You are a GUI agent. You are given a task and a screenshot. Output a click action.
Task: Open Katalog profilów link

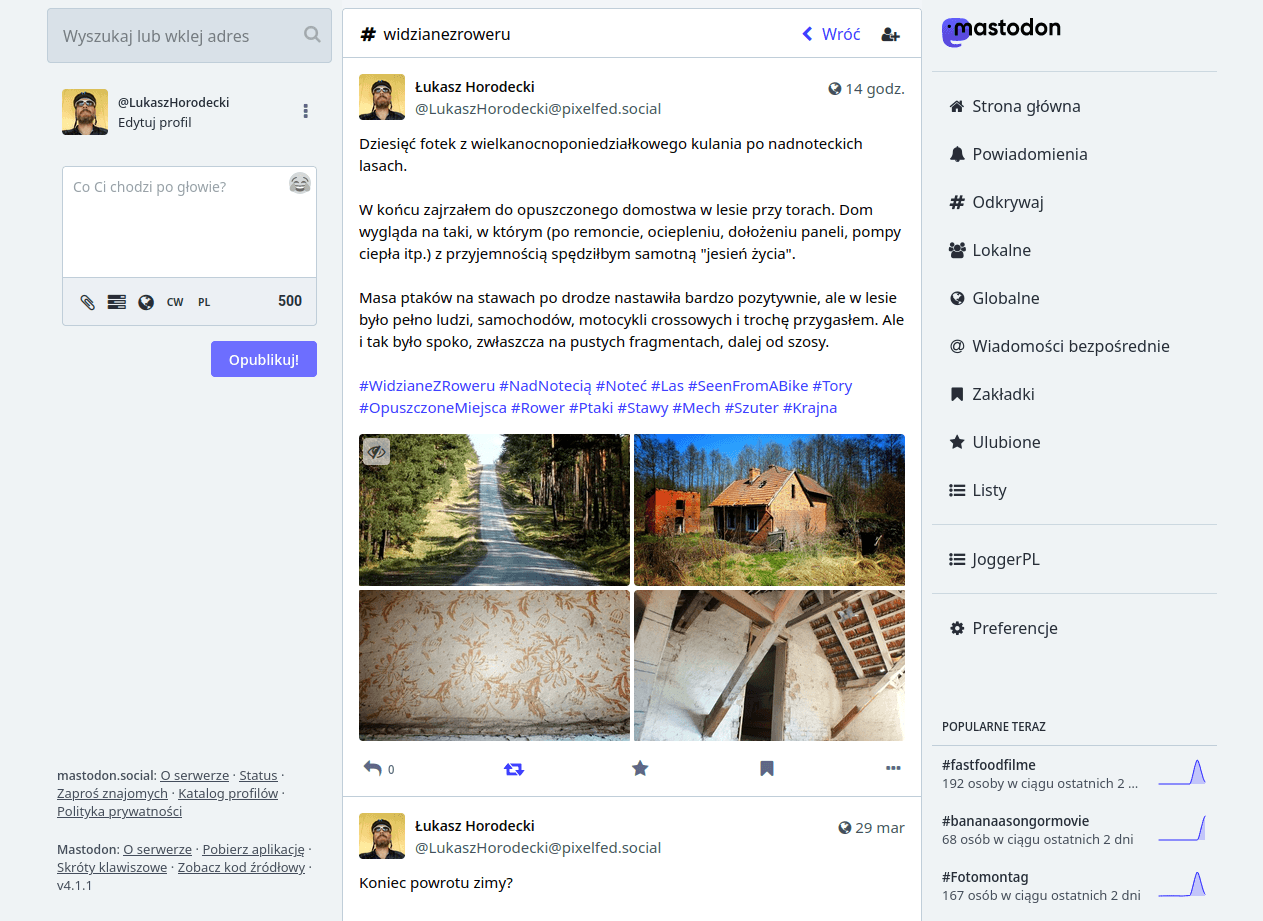point(228,793)
